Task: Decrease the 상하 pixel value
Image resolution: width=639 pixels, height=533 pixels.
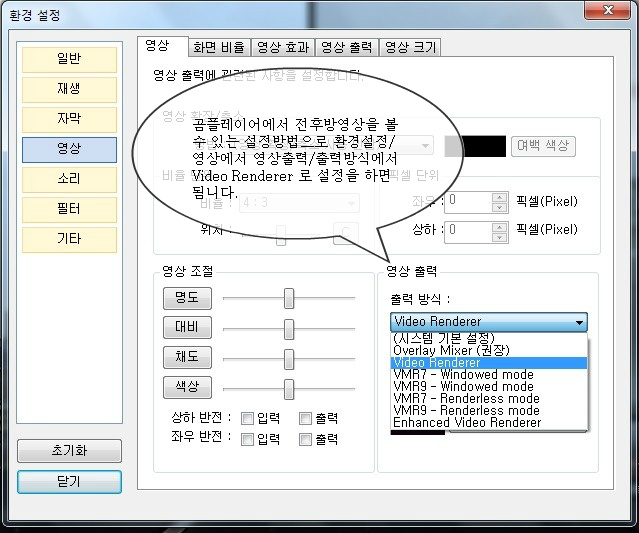Action: pos(500,238)
